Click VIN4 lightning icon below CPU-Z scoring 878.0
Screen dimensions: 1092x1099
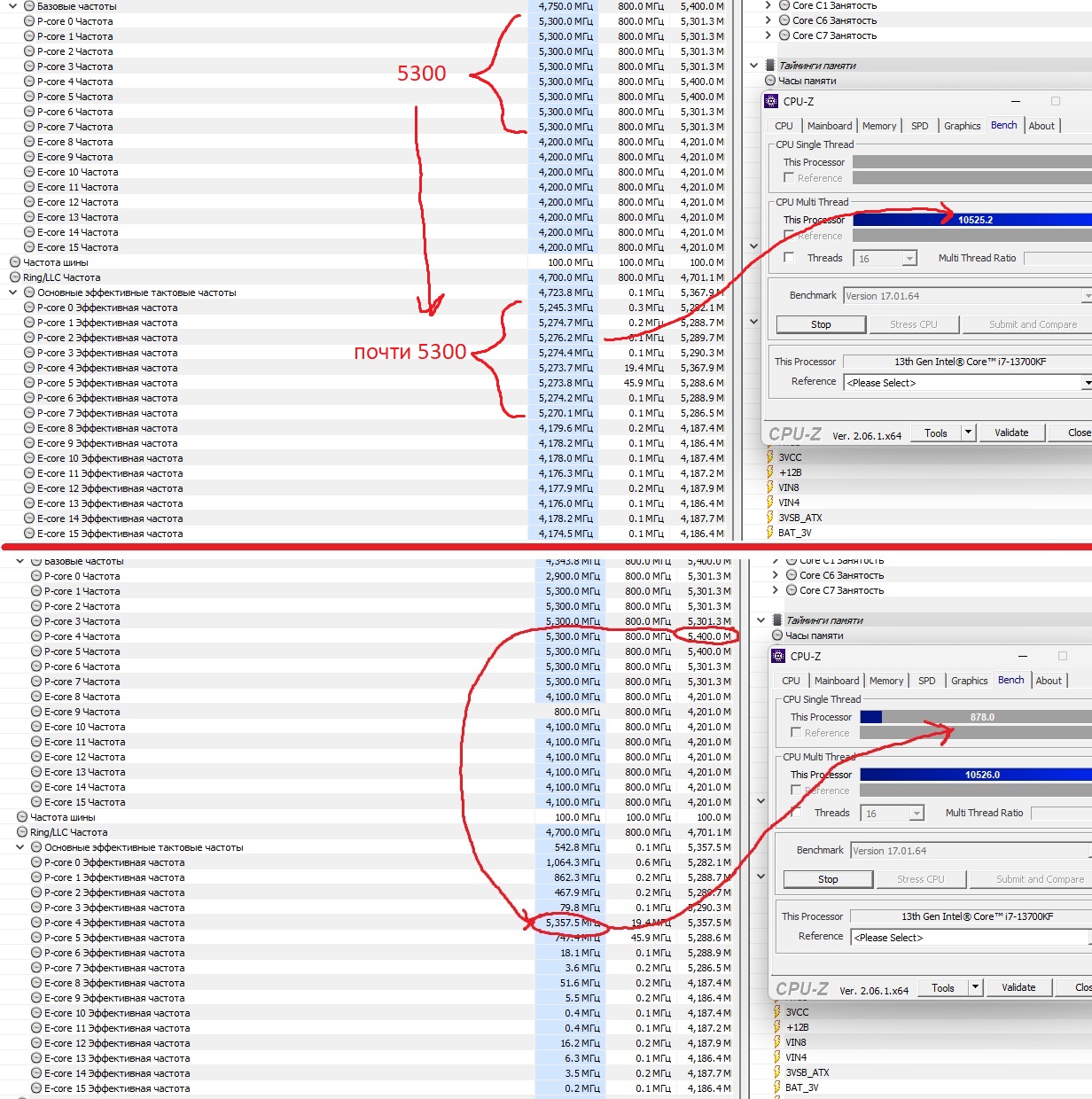[777, 1057]
